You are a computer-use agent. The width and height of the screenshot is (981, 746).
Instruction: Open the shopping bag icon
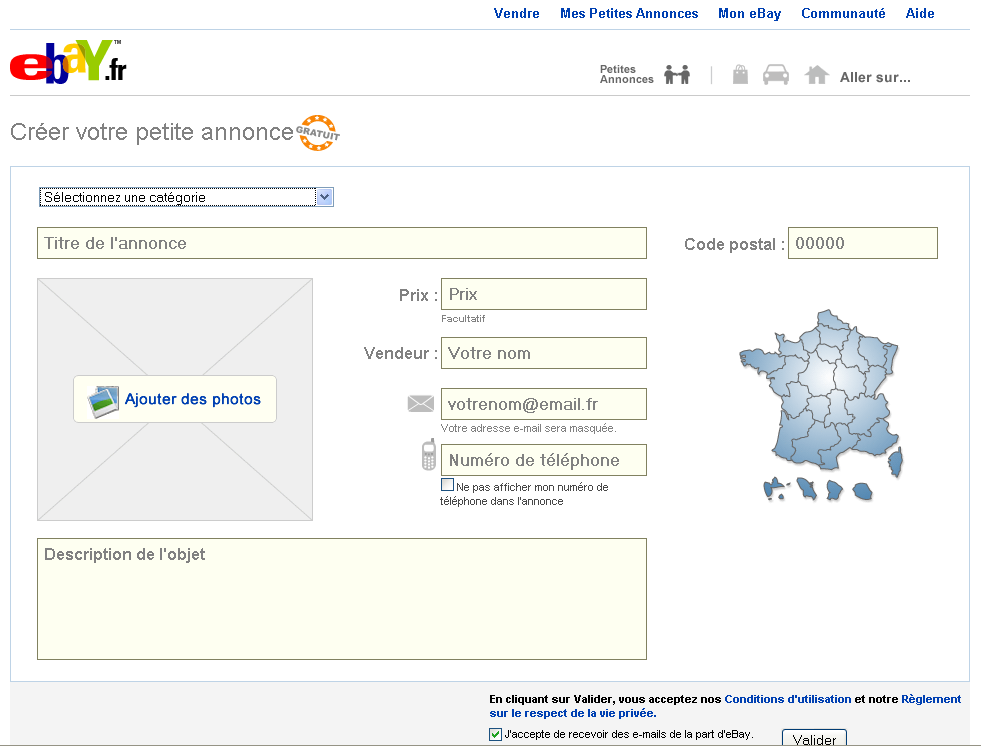point(740,74)
